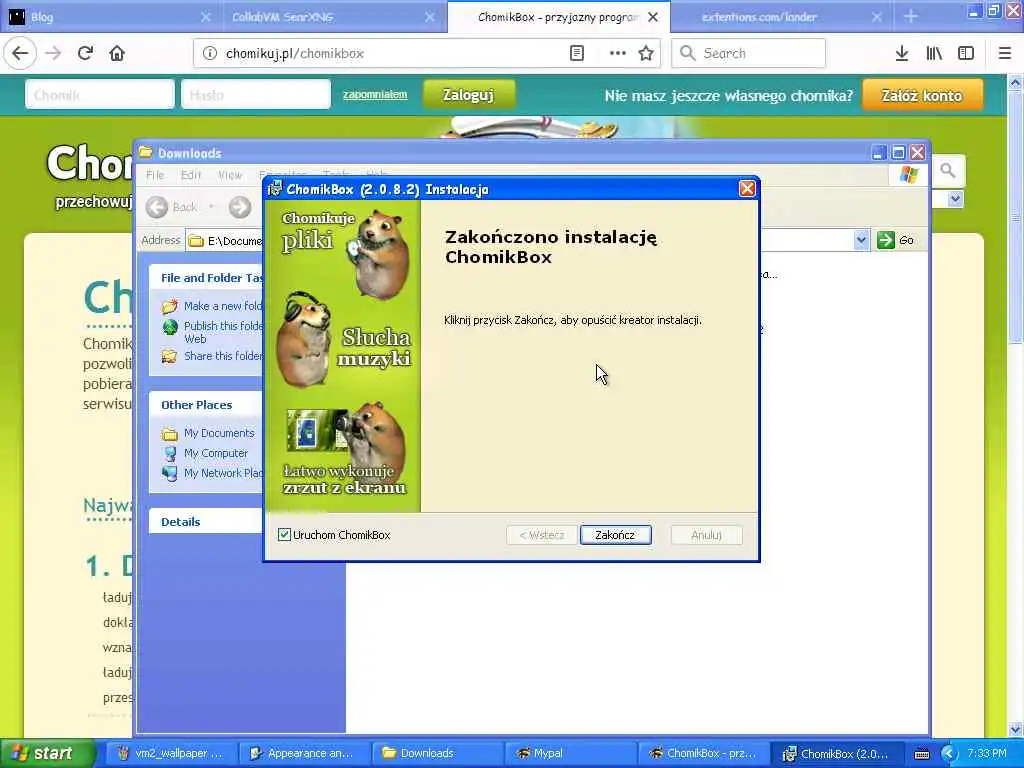Open page actions three-dot menu

pos(617,53)
